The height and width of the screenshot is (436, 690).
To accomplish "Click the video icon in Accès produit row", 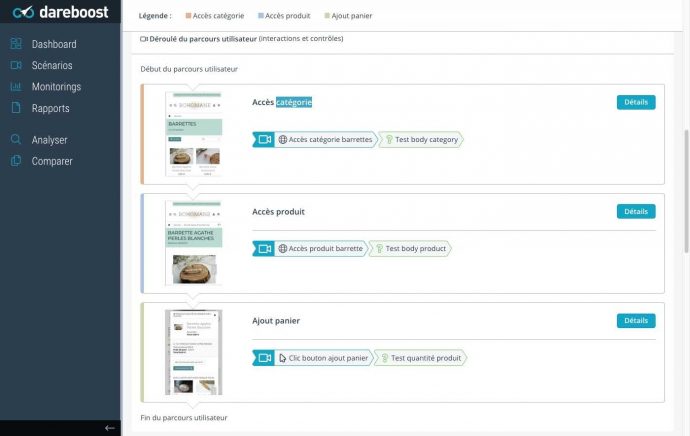I will pyautogui.click(x=264, y=249).
